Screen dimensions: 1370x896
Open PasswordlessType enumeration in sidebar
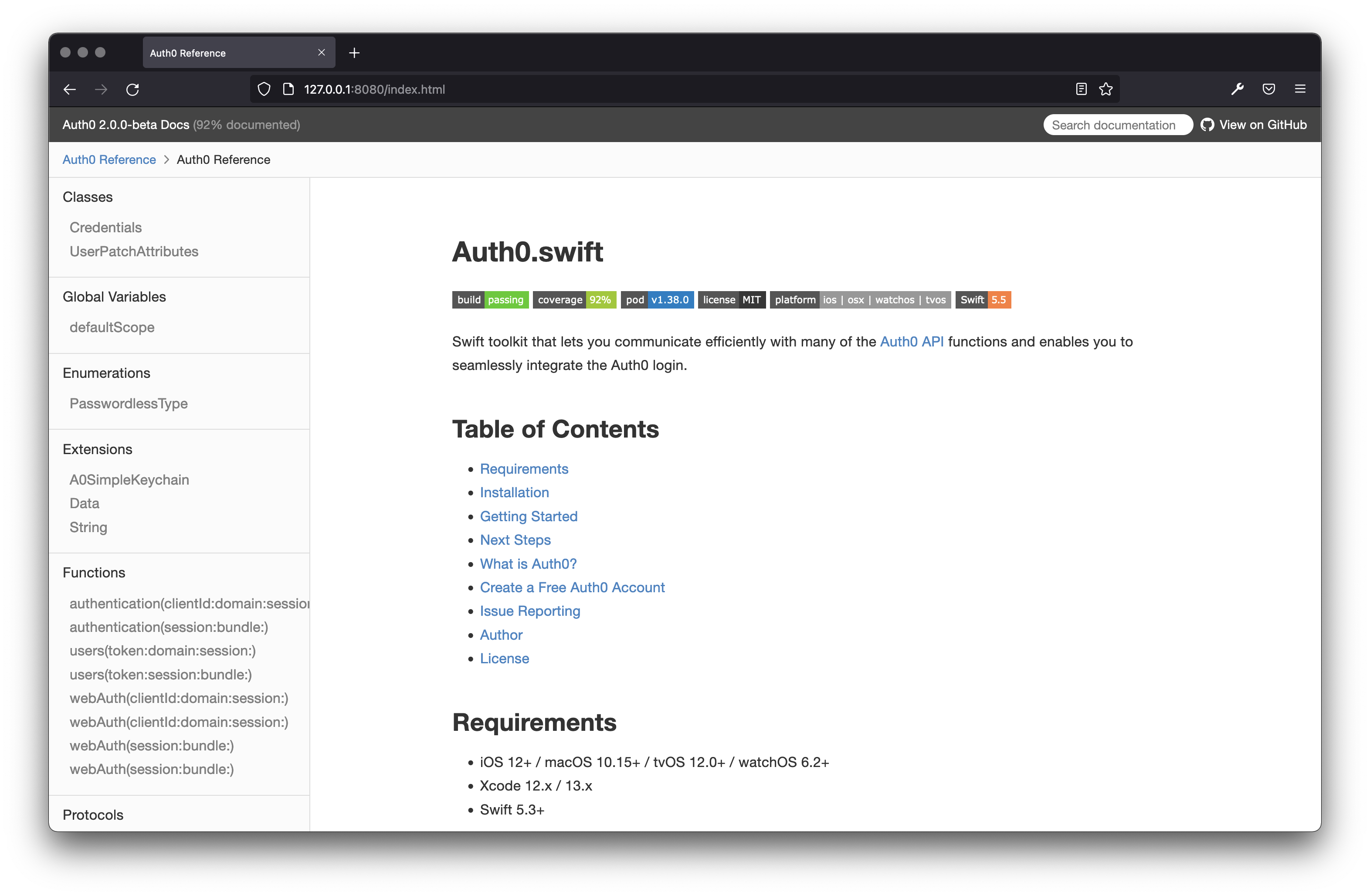(x=129, y=404)
